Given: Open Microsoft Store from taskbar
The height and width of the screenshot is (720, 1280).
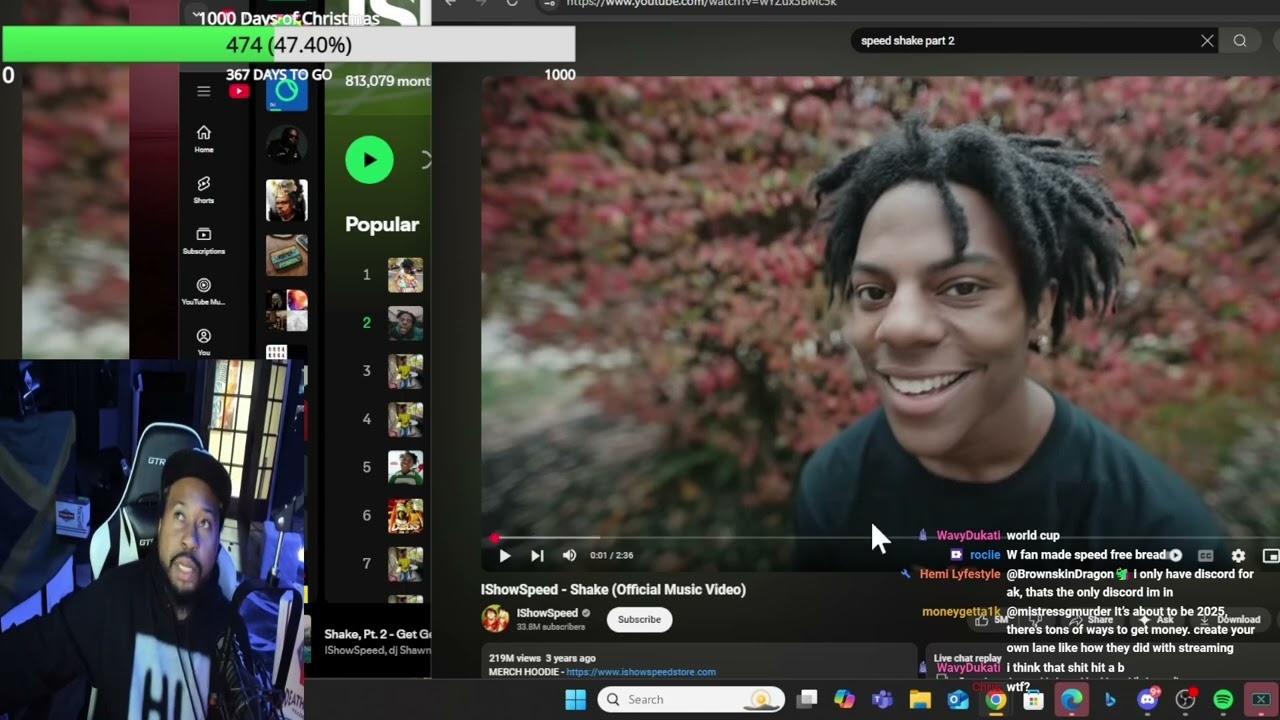Looking at the screenshot, I should tap(1034, 699).
